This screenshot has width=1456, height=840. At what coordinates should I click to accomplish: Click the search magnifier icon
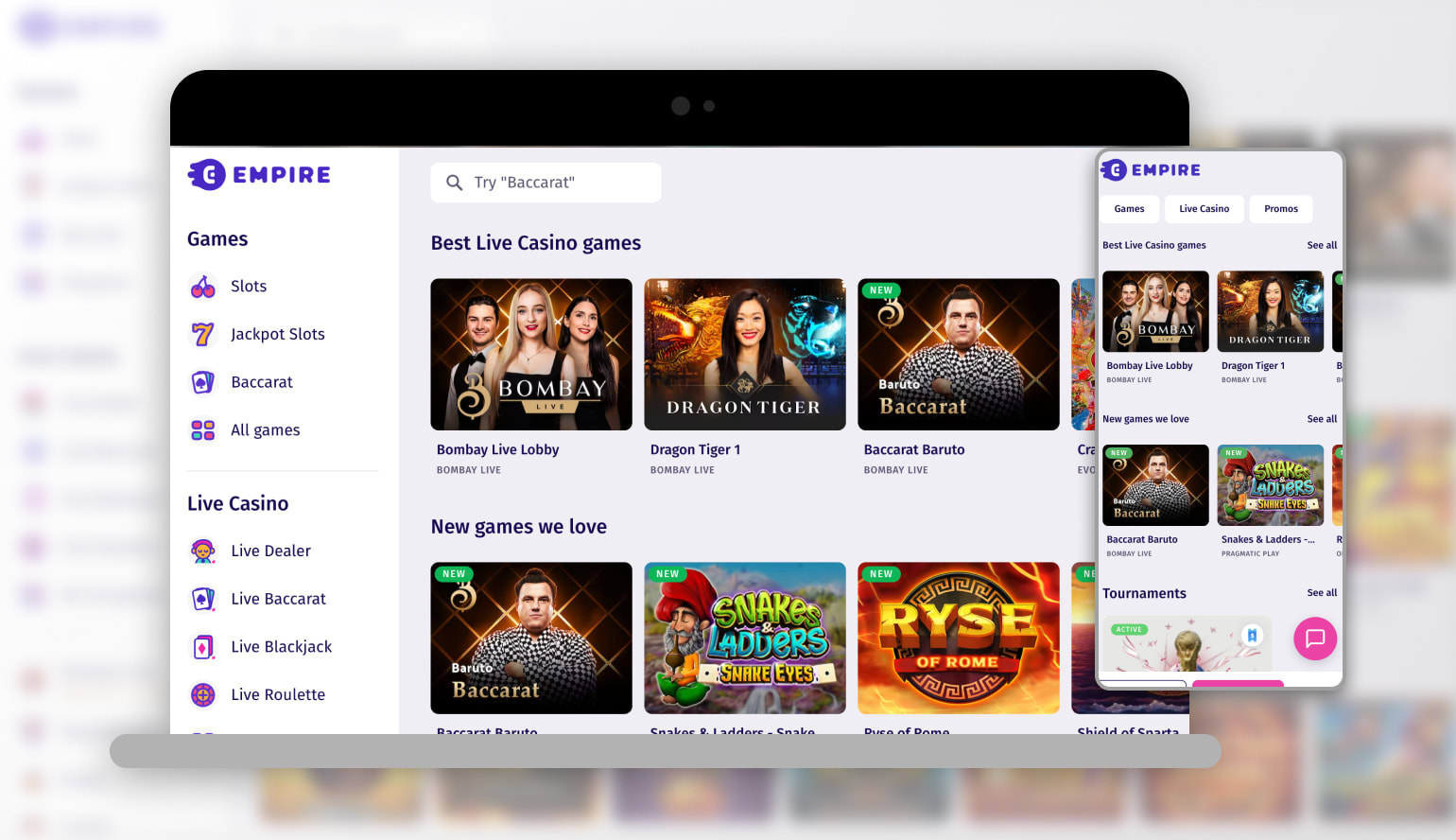click(455, 183)
